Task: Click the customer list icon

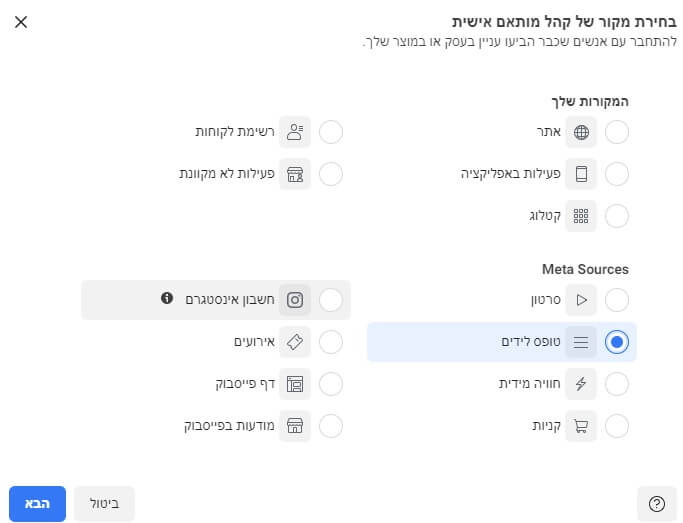Action: click(x=295, y=131)
